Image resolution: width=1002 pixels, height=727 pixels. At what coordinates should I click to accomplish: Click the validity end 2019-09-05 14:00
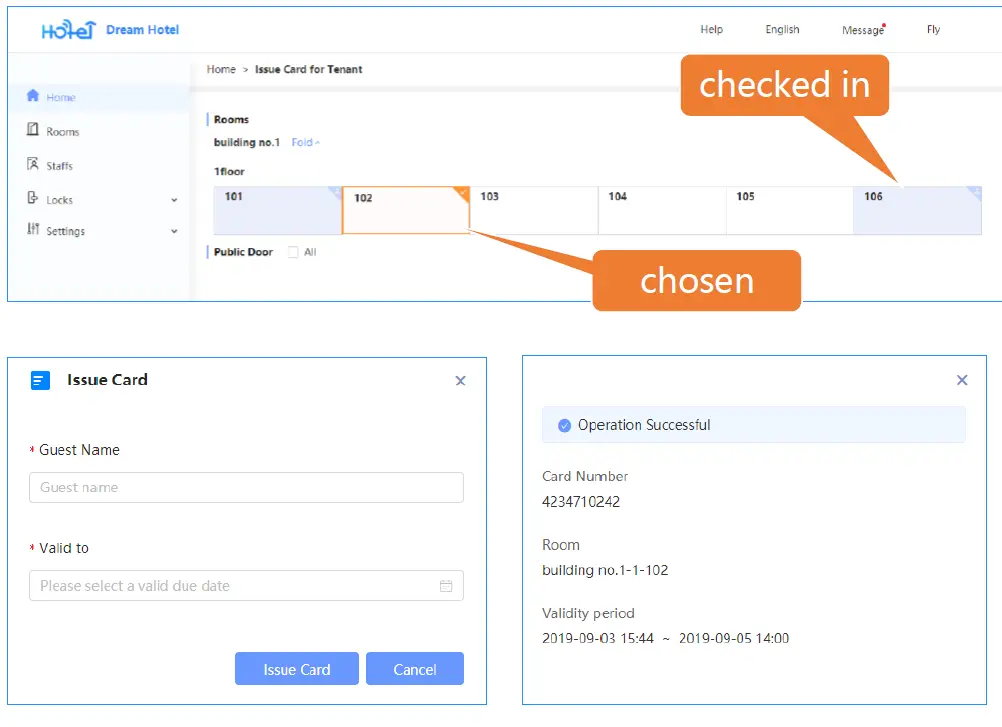734,638
